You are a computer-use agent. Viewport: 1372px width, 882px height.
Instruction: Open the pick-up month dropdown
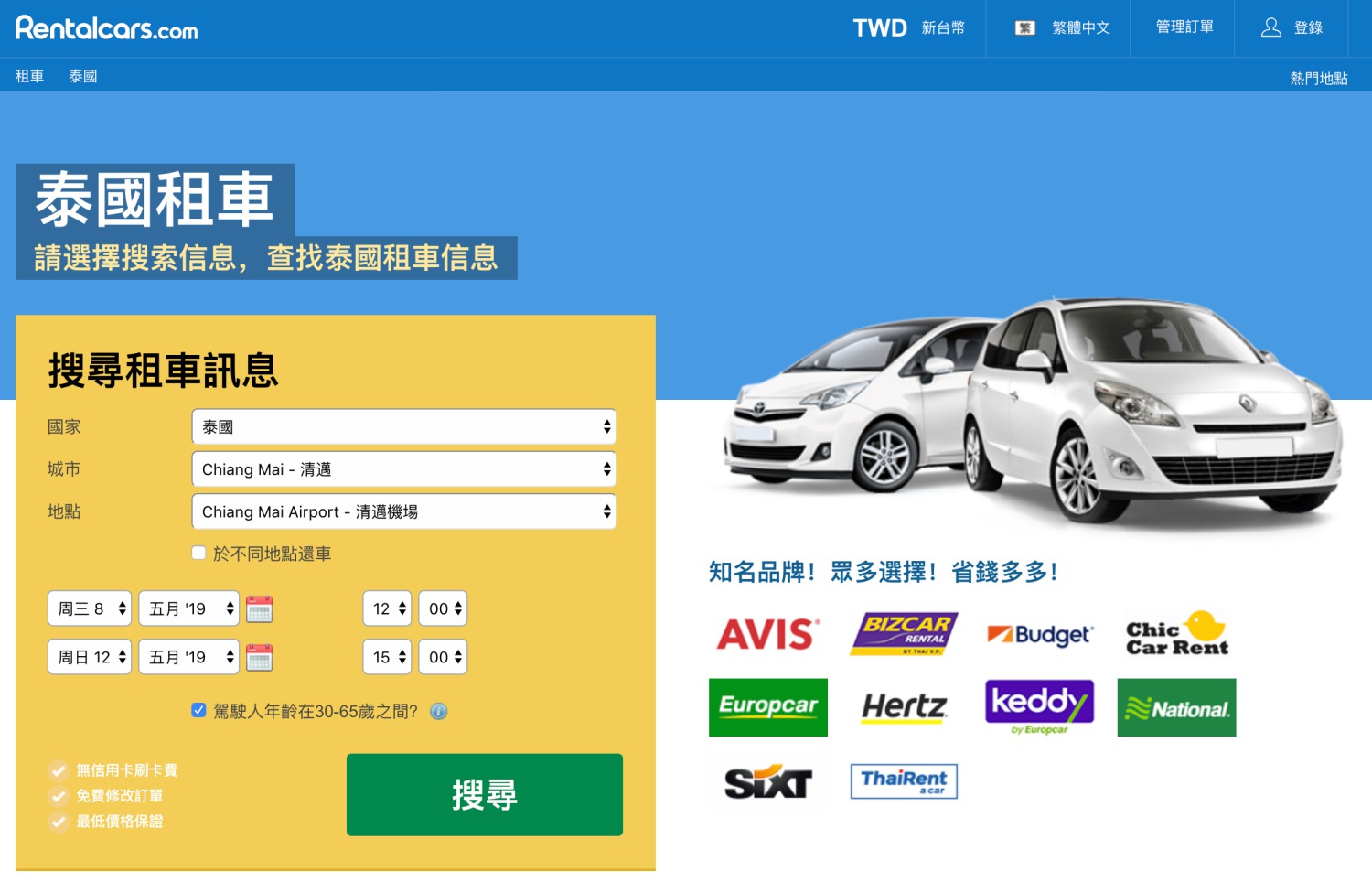click(x=189, y=608)
